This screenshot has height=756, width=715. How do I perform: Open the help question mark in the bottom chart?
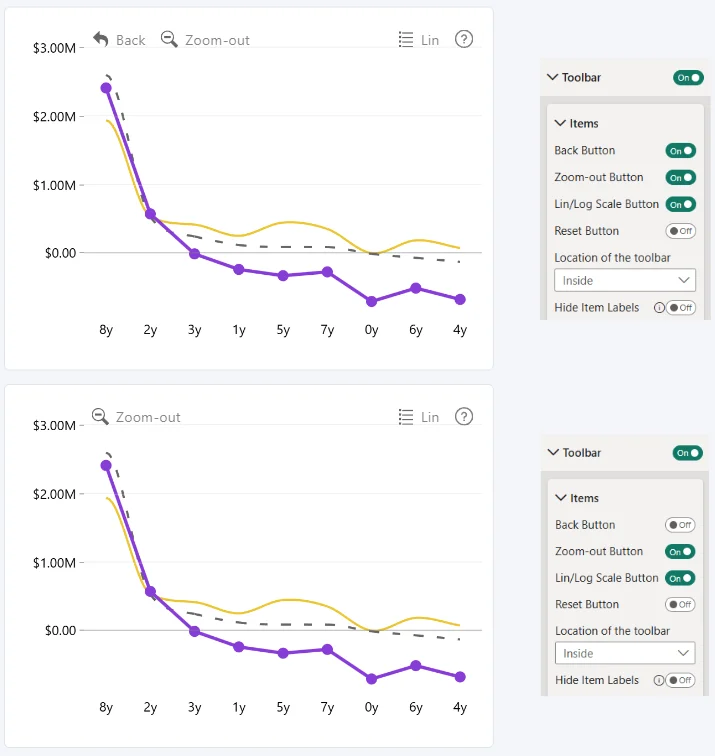tap(464, 417)
